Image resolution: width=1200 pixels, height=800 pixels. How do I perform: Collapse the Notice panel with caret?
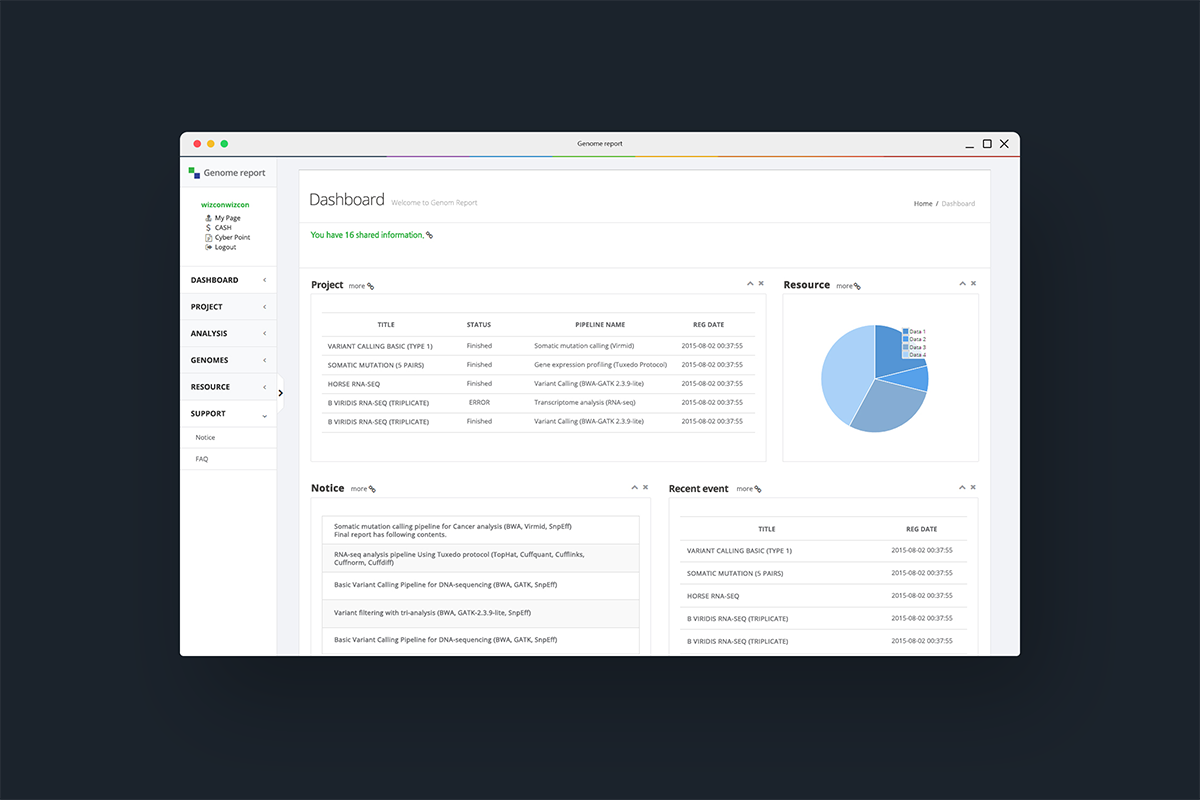pyautogui.click(x=635, y=487)
